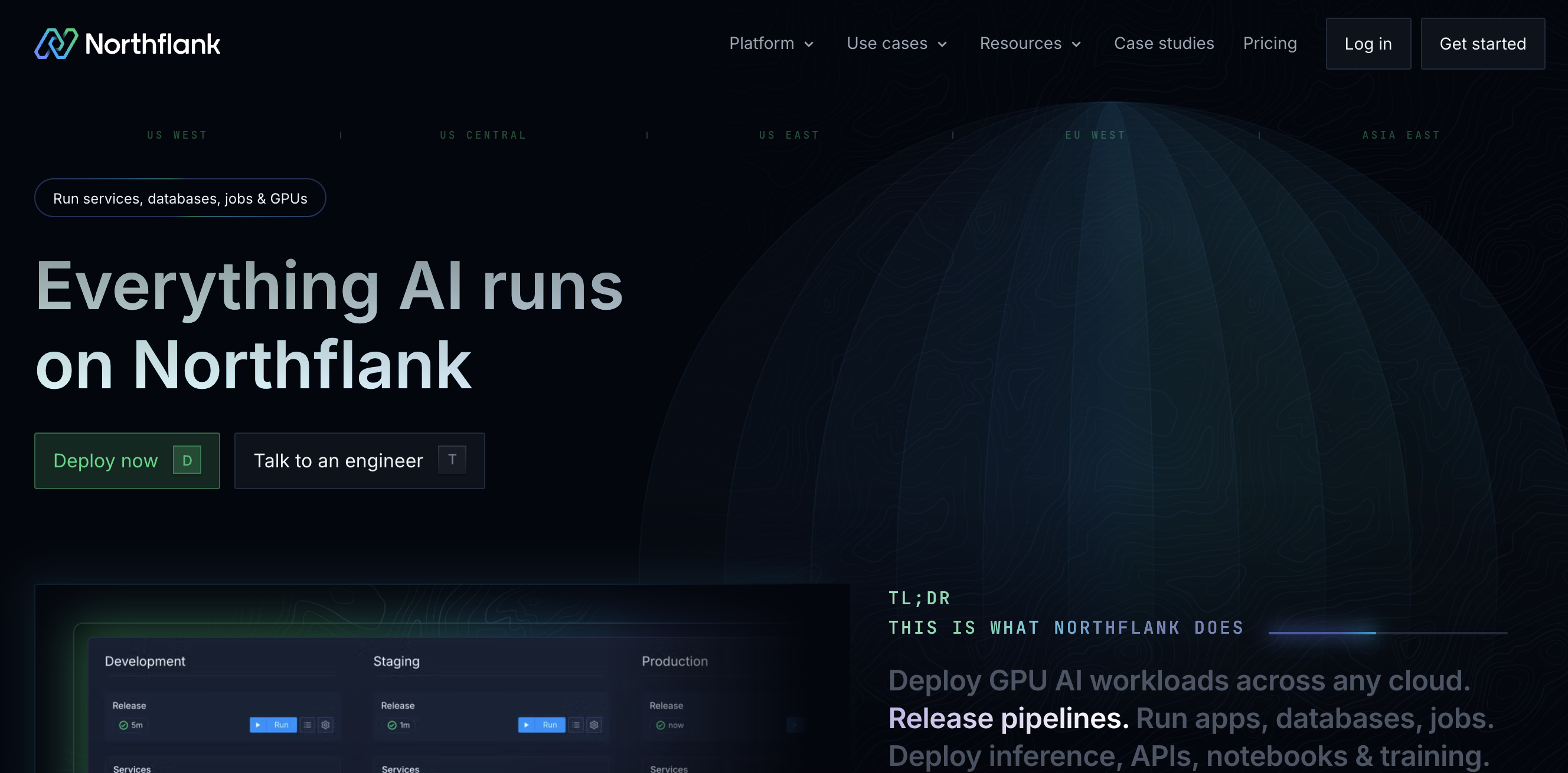
Task: Click the list icon beside Staging Run button
Action: tap(577, 726)
